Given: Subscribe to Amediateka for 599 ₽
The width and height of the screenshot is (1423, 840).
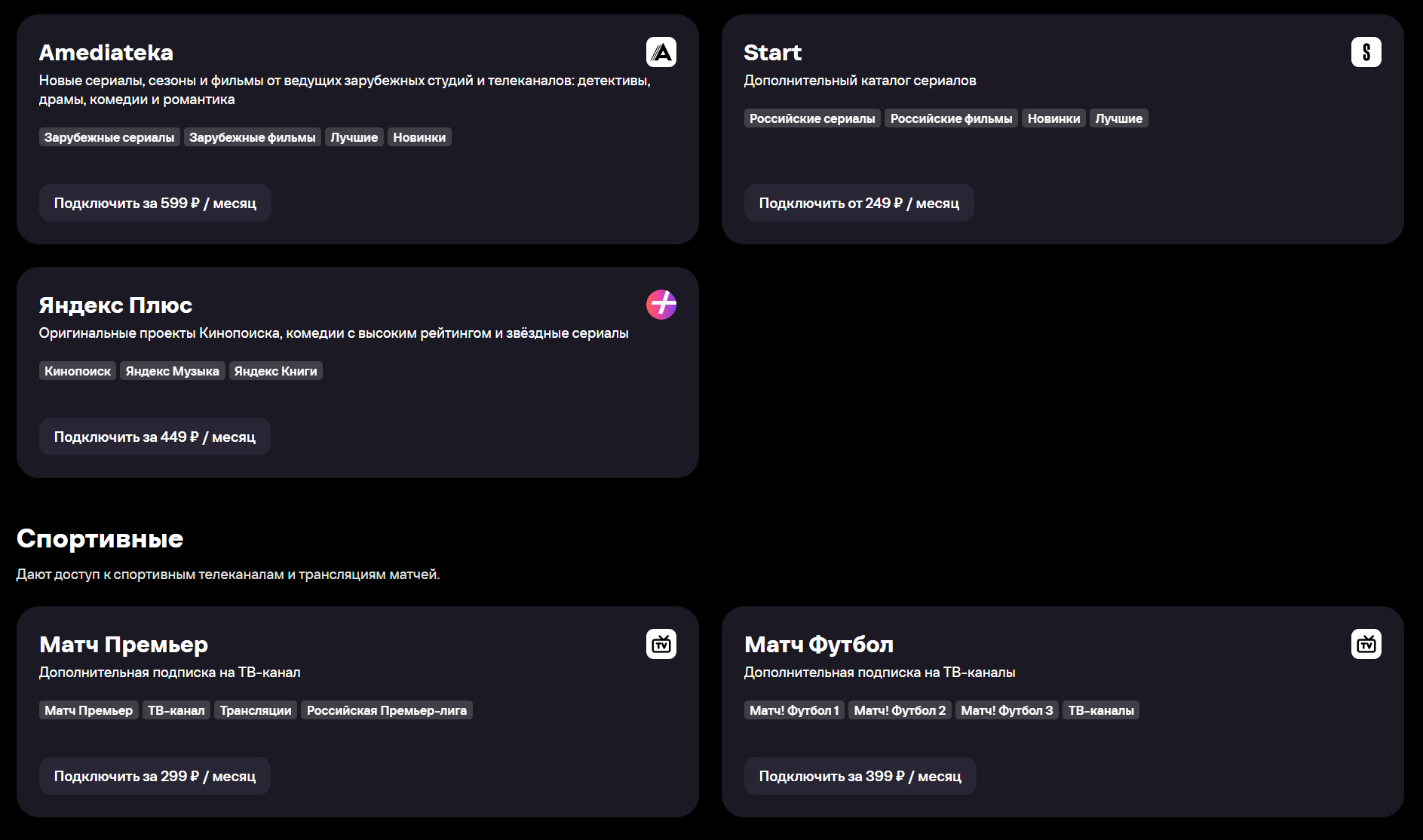Looking at the screenshot, I should 155,203.
